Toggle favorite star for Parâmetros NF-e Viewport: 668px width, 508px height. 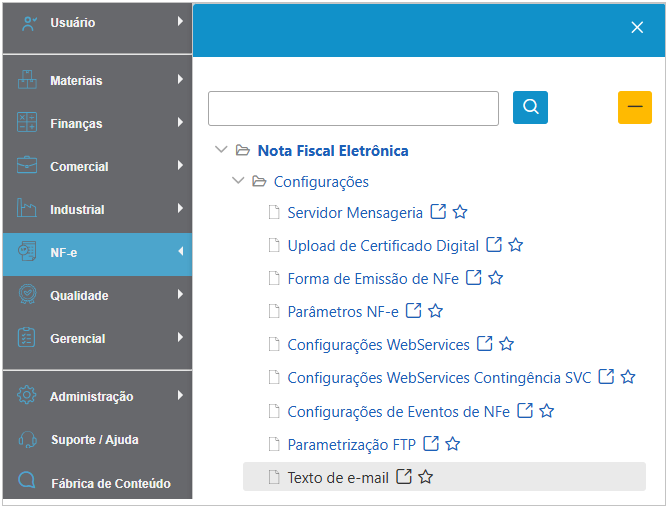click(x=435, y=311)
